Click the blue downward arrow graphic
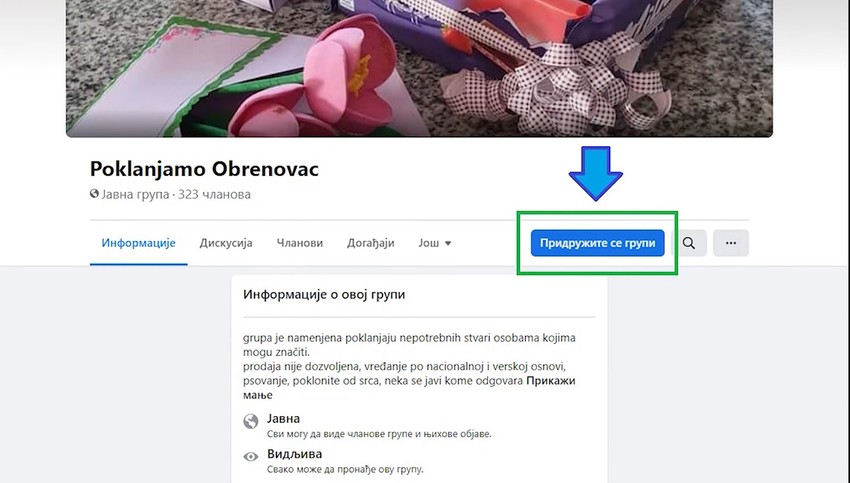Image resolution: width=850 pixels, height=483 pixels. [596, 173]
